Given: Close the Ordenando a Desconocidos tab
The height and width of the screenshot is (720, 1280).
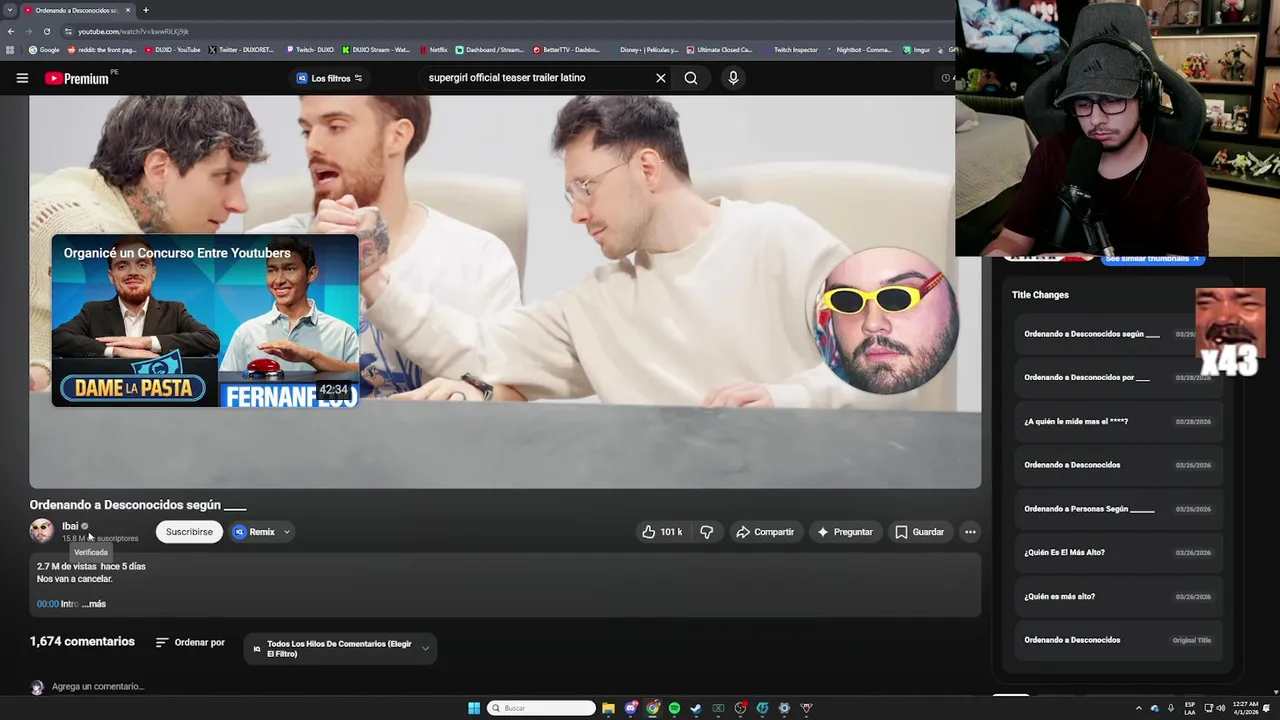Looking at the screenshot, I should coord(128,10).
